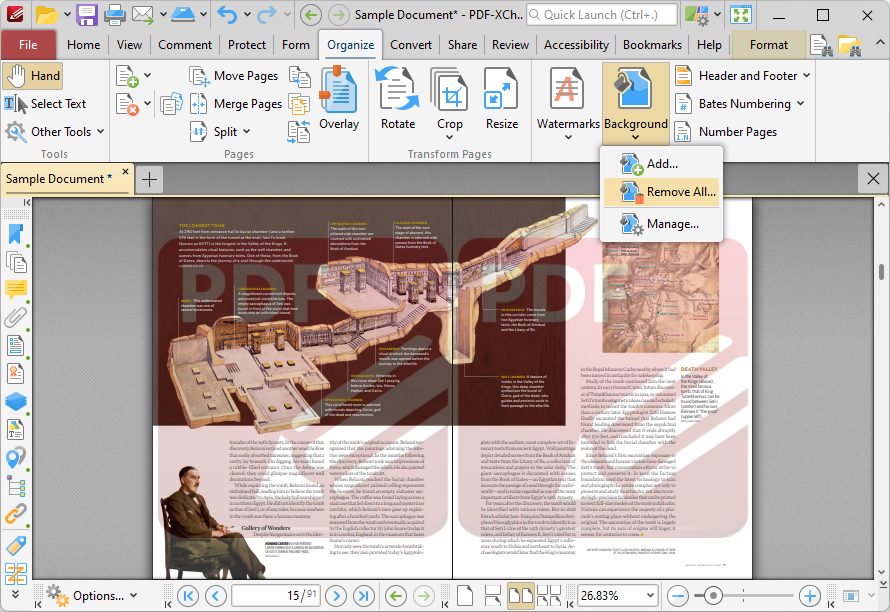This screenshot has width=890, height=612.
Task: Open the Bookmarks pane icon in sidebar
Action: [16, 234]
